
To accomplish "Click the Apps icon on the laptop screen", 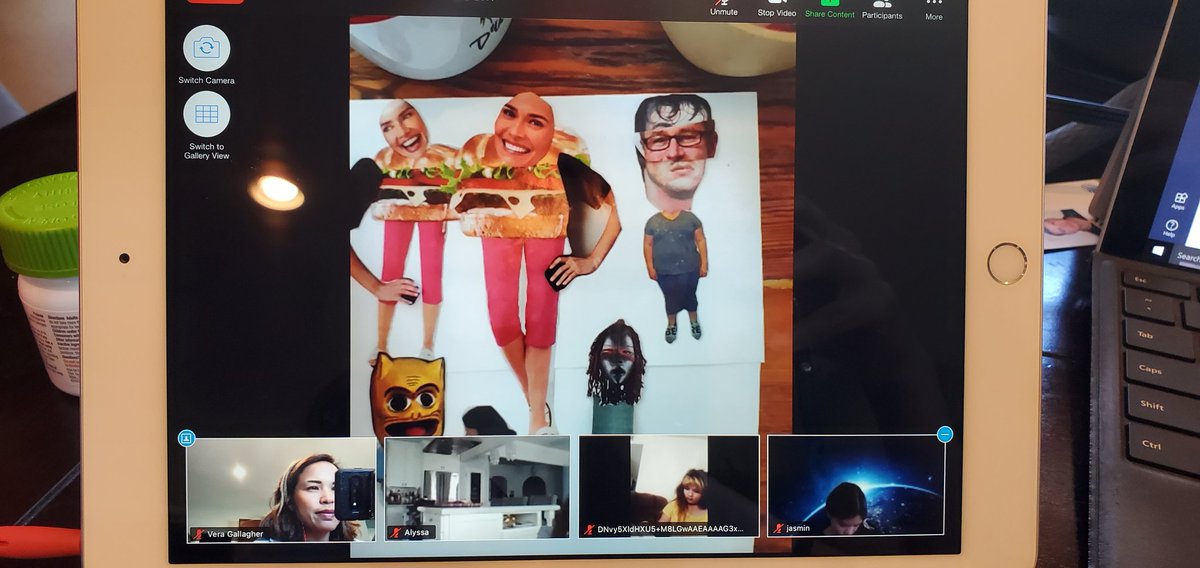I will coord(1180,199).
